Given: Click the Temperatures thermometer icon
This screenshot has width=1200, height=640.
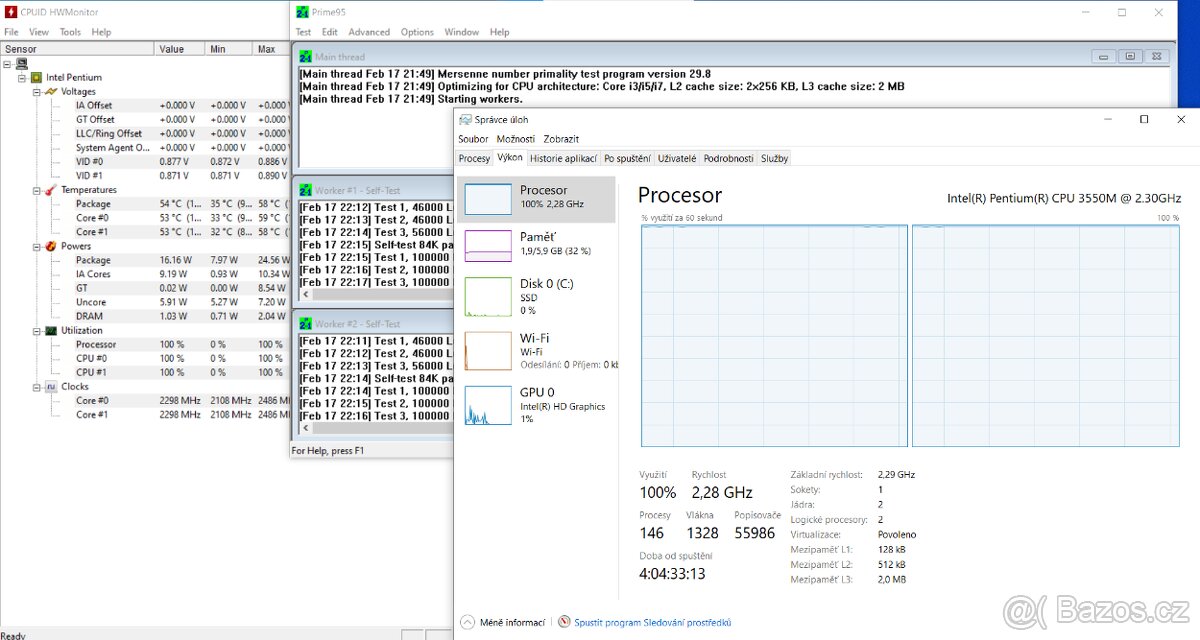Looking at the screenshot, I should click(50, 190).
